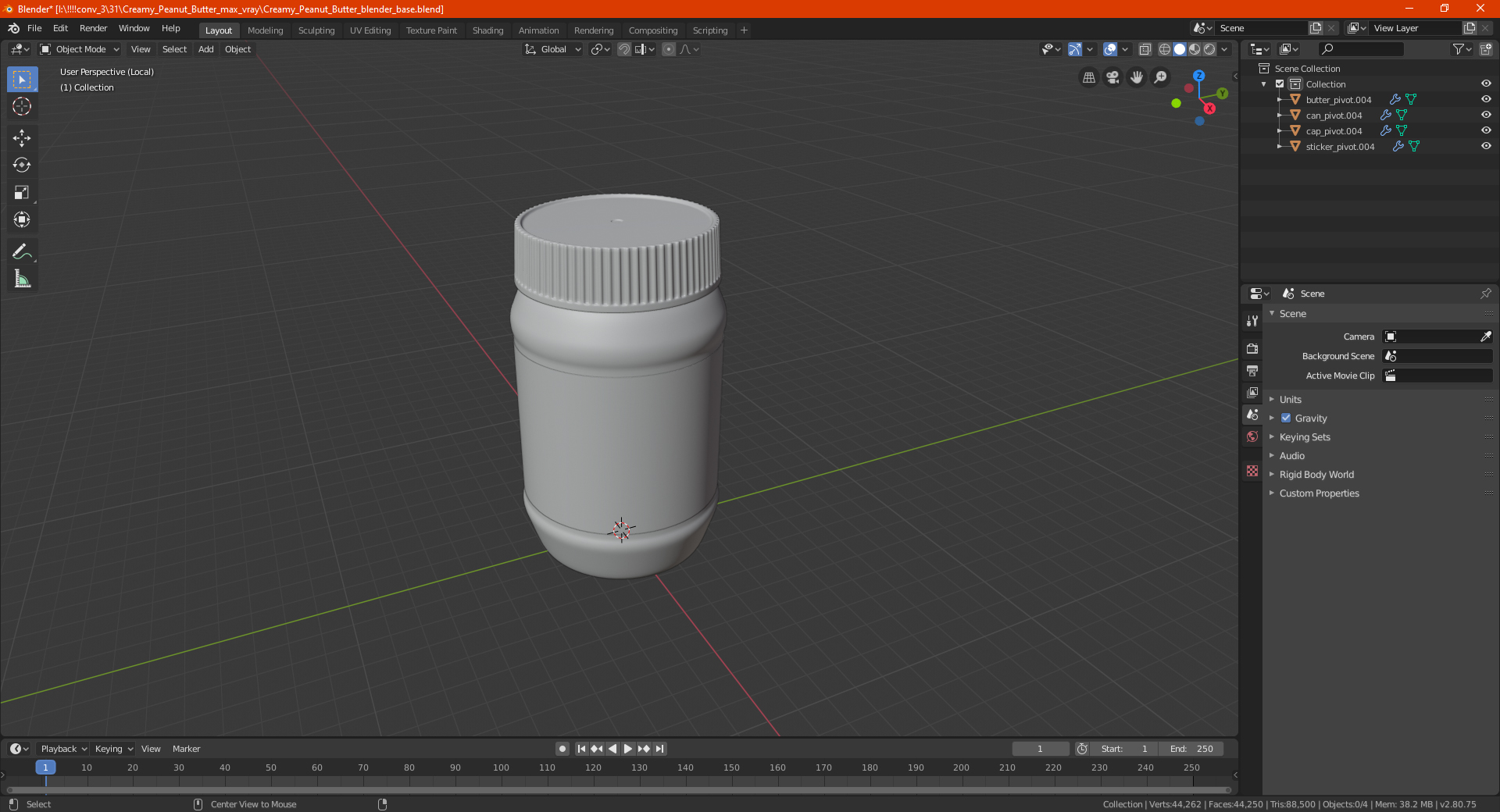Expand the Rigid Body World panel
Screen dimensions: 1500x812
[1316, 474]
